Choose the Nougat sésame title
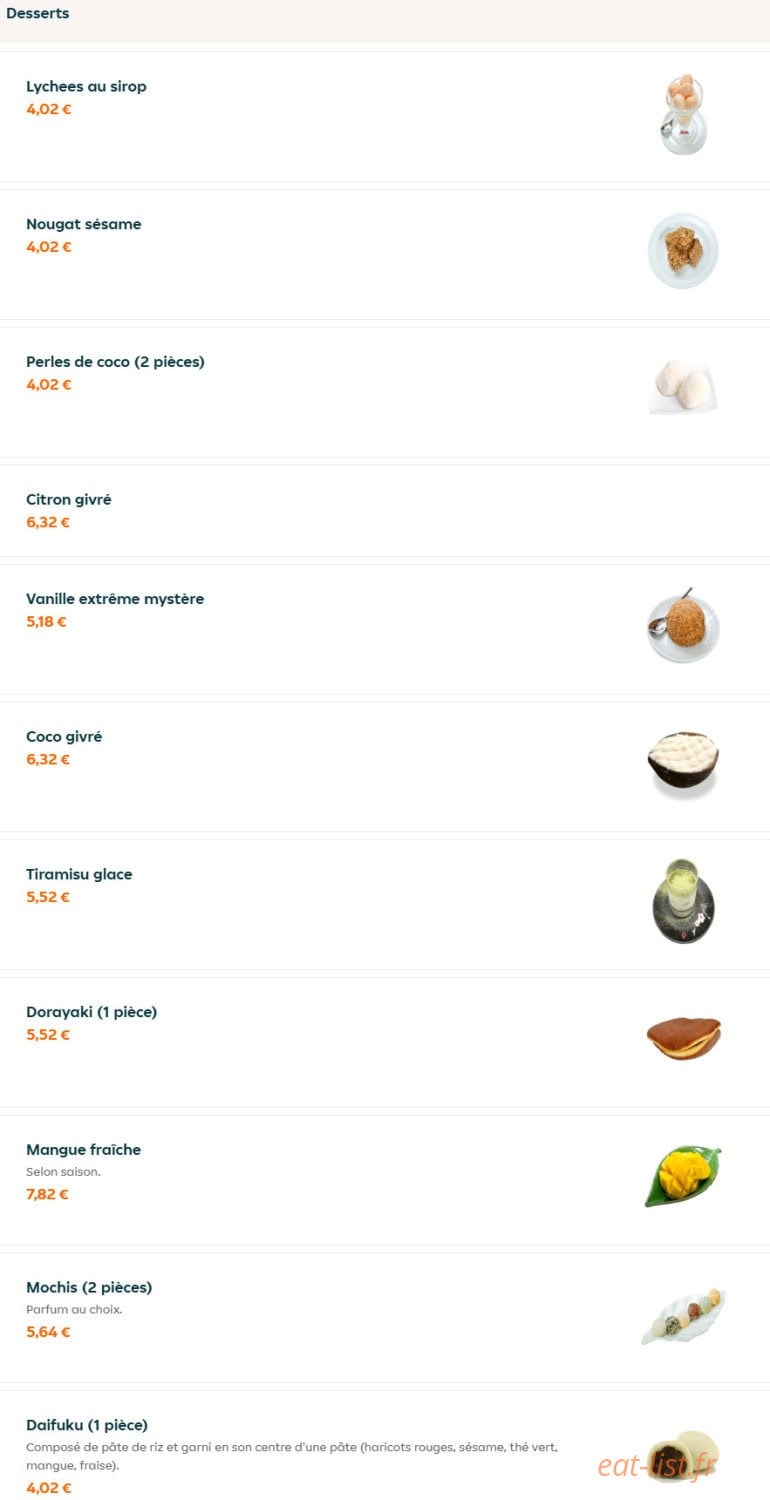The image size is (770, 1500). pos(84,224)
